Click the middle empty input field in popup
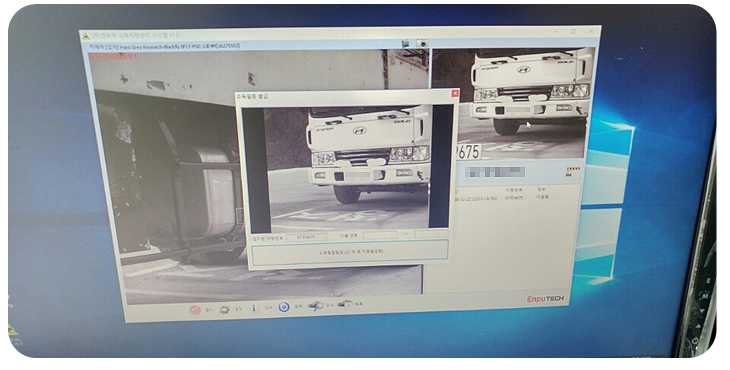730x370 pixels. [380, 235]
